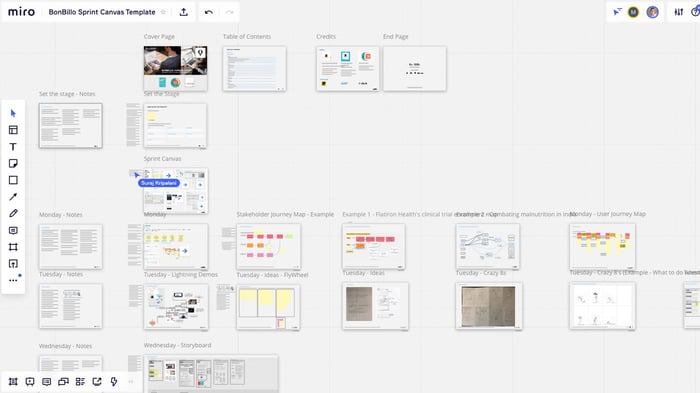Select the connection line arrow tool
The width and height of the screenshot is (700, 393).
13,197
